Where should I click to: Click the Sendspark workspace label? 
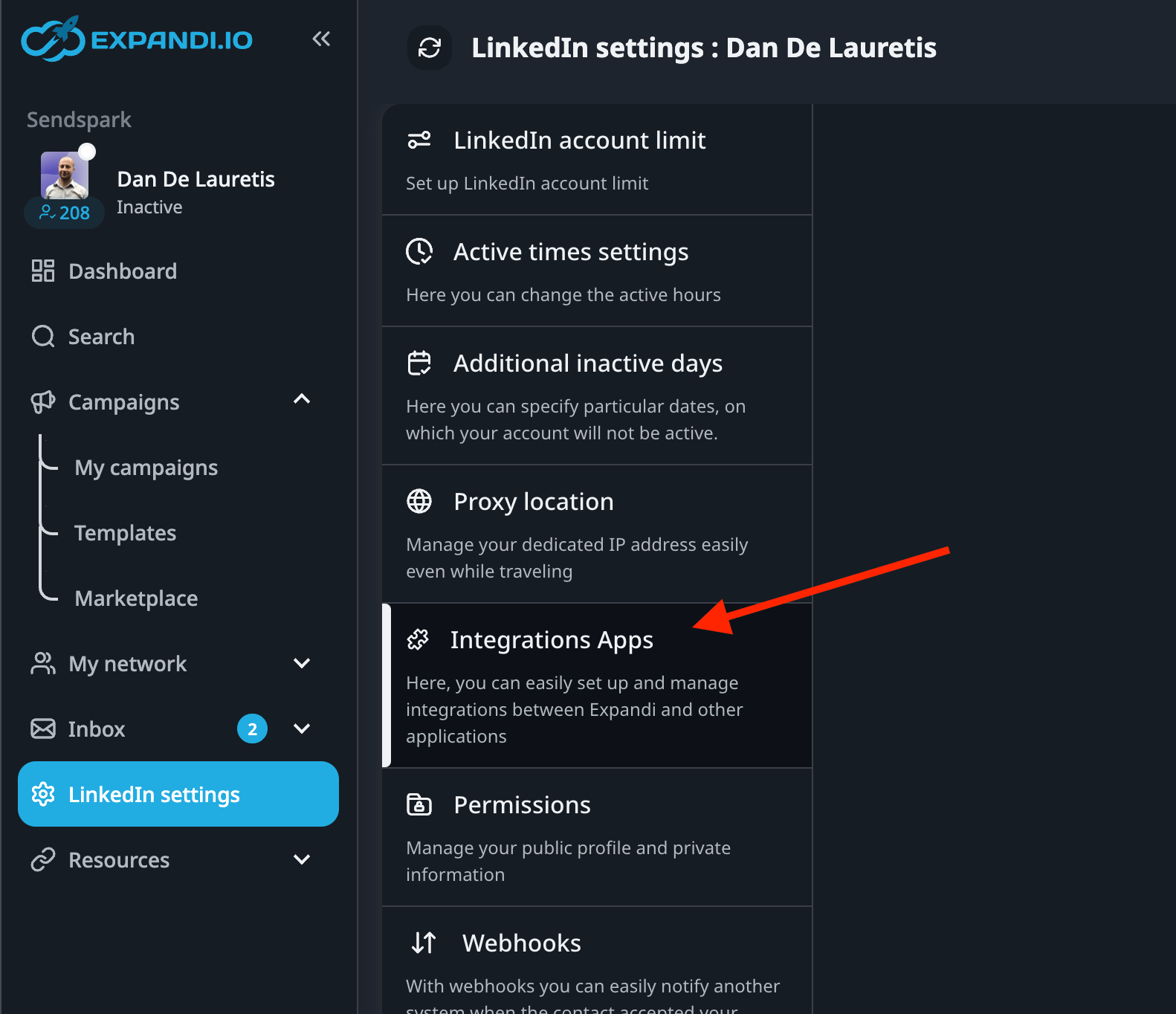79,120
